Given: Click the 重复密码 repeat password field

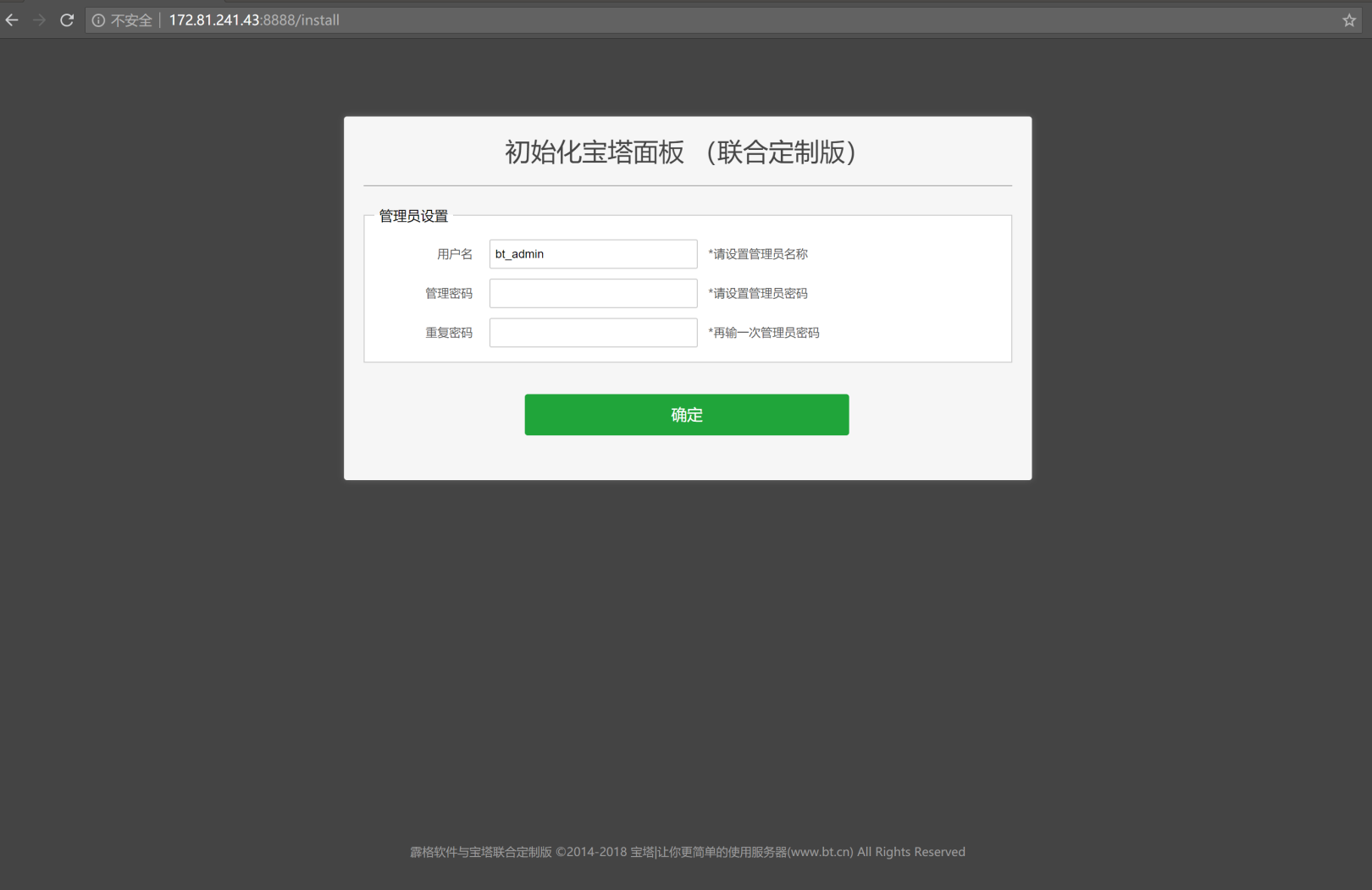Looking at the screenshot, I should tap(593, 332).
